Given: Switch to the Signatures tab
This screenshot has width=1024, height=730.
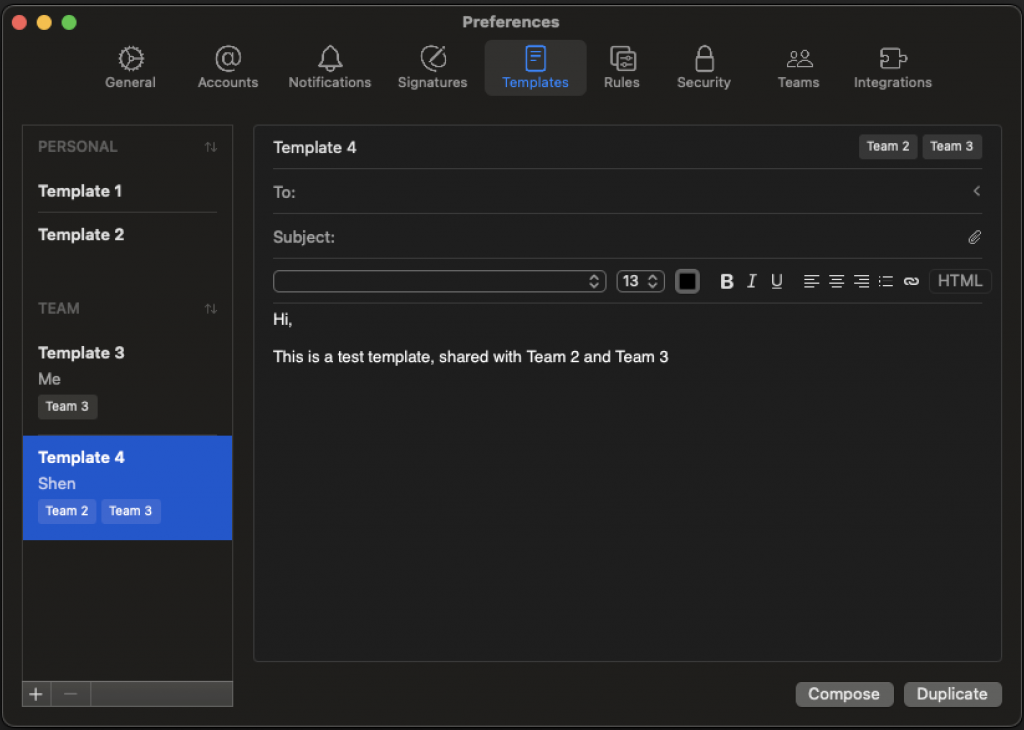Looking at the screenshot, I should pyautogui.click(x=432, y=68).
